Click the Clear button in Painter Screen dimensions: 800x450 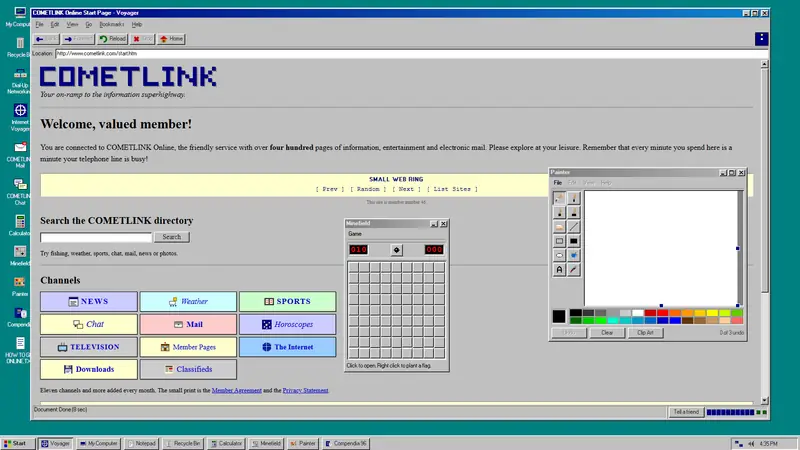click(607, 333)
